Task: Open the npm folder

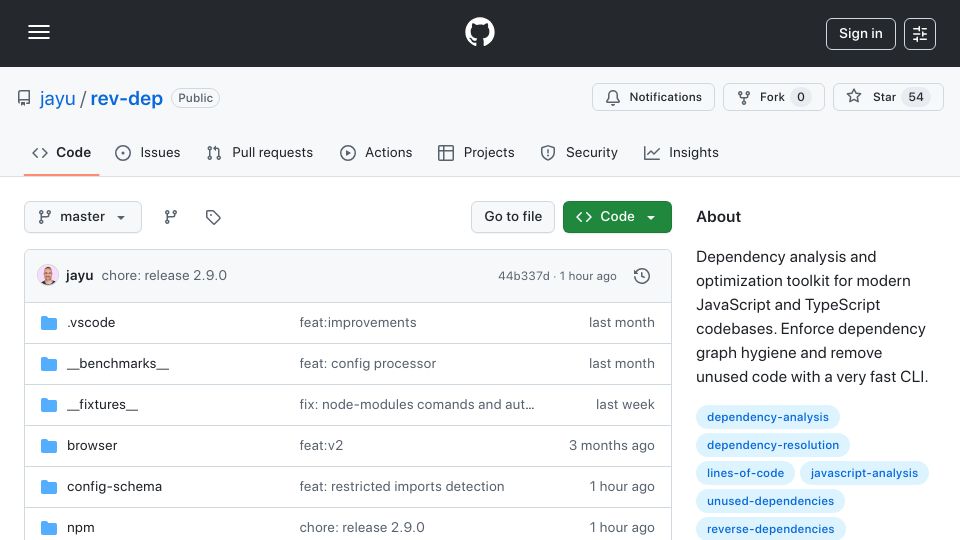Action: tap(81, 528)
